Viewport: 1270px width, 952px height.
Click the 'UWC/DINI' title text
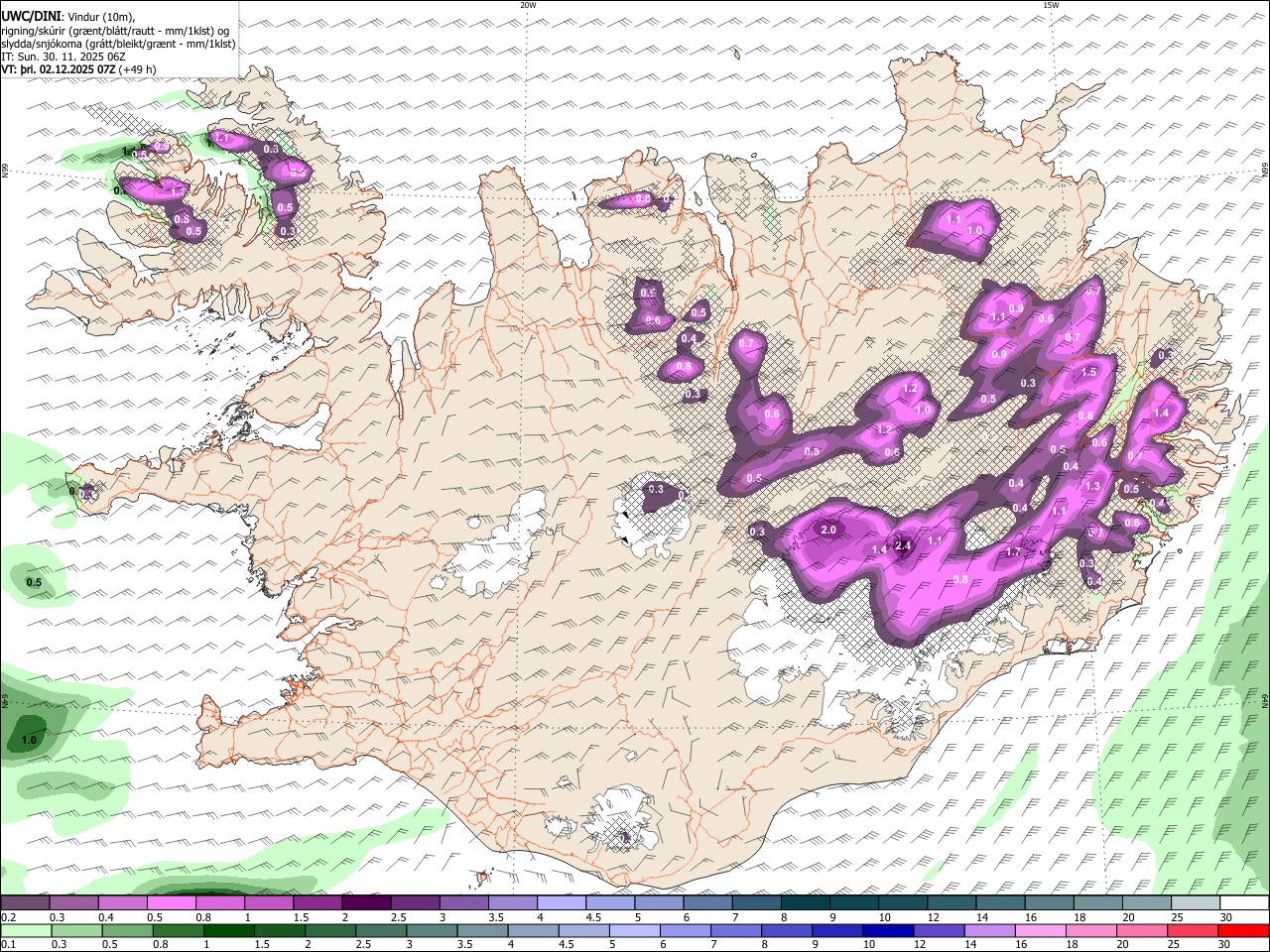point(31,17)
